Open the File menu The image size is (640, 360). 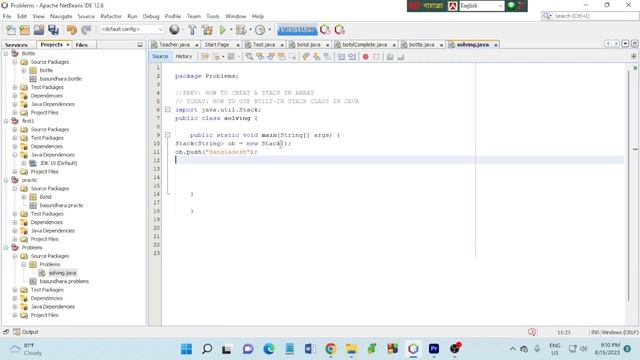click(x=7, y=16)
